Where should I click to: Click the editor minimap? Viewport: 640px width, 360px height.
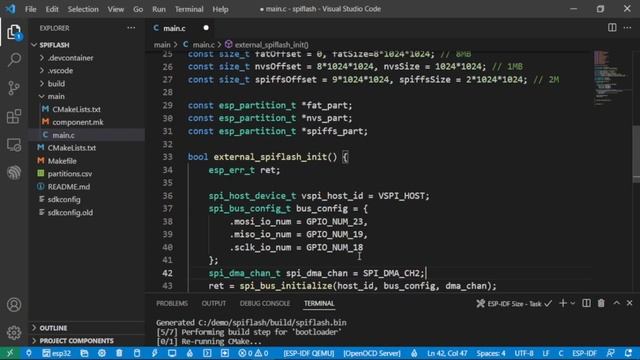coord(611,78)
